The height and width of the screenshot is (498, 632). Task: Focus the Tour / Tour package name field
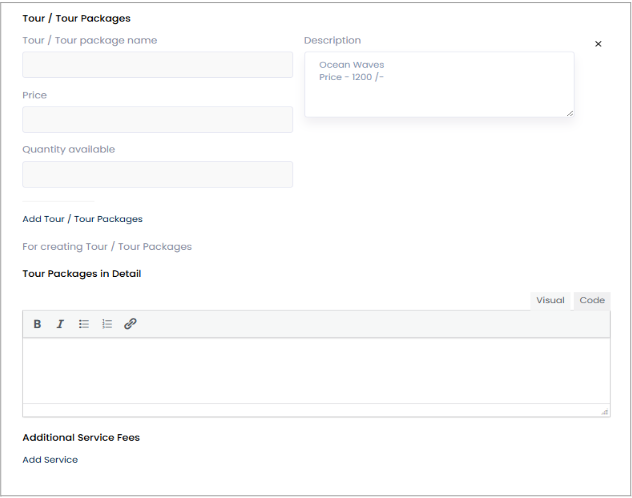click(157, 65)
